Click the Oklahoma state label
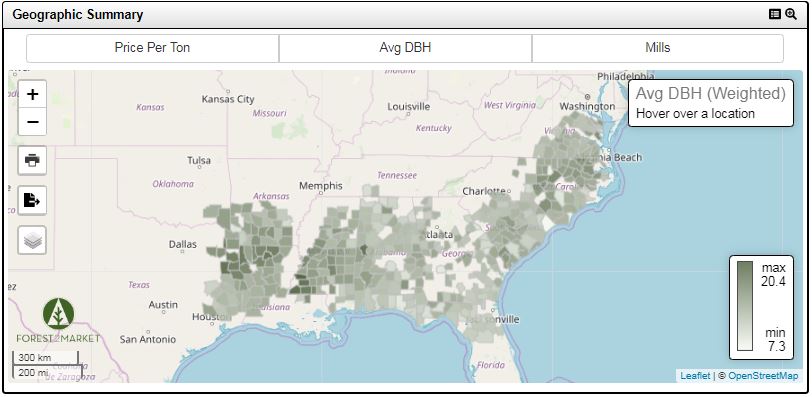 [173, 184]
